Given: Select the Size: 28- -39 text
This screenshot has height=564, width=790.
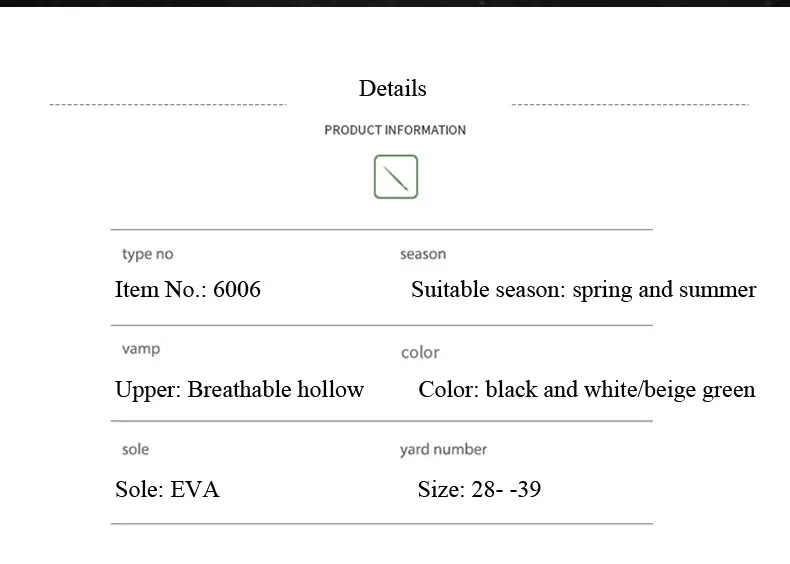Looking at the screenshot, I should point(479,490).
